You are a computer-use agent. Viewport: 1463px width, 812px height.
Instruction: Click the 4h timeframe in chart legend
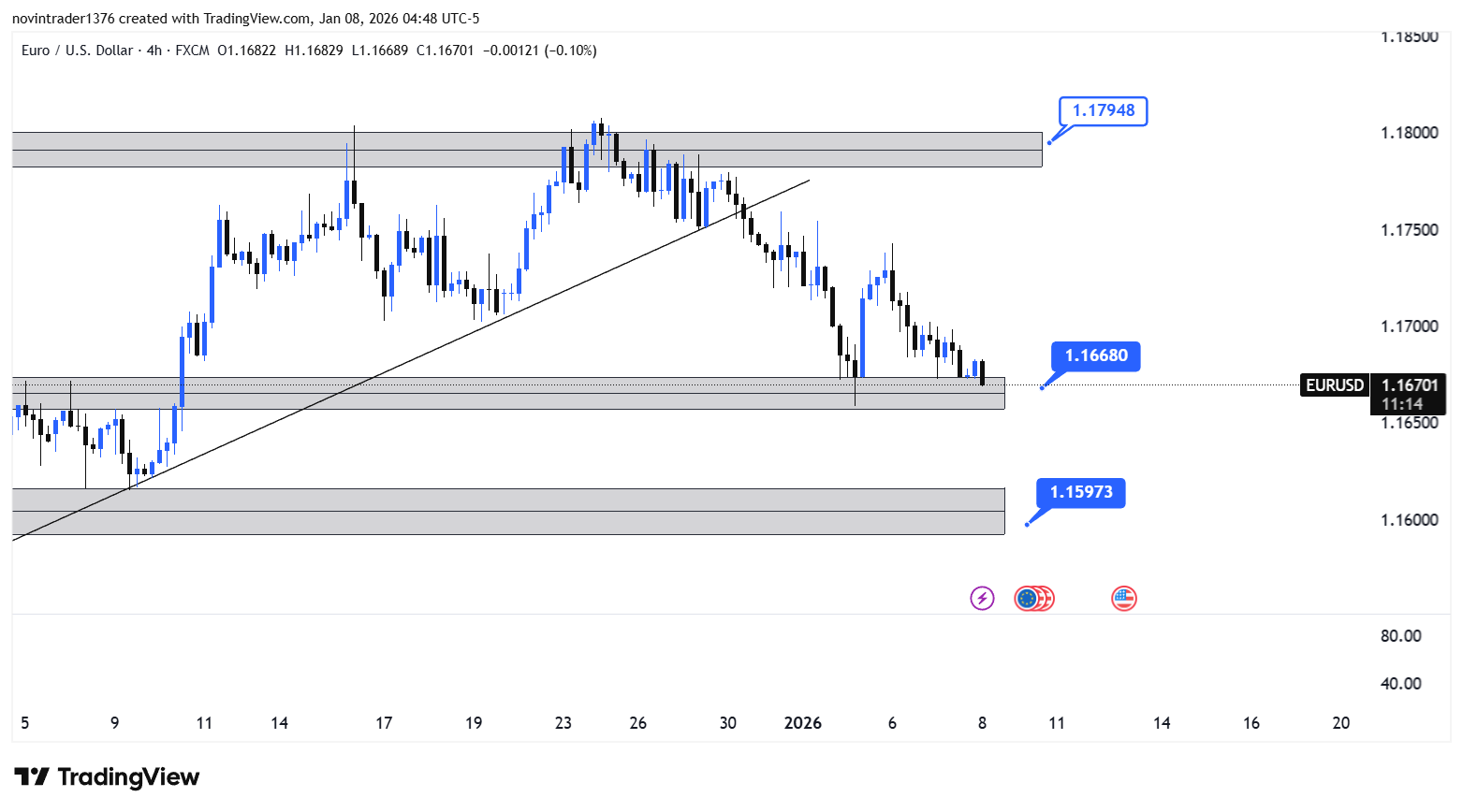(x=154, y=51)
